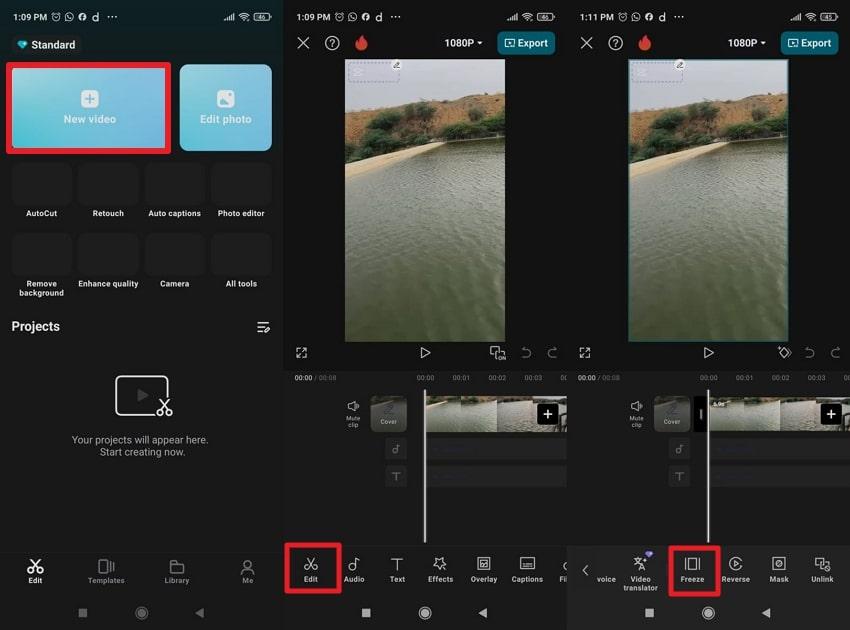Open the Mask tool
This screenshot has height=630, width=850.
778,570
